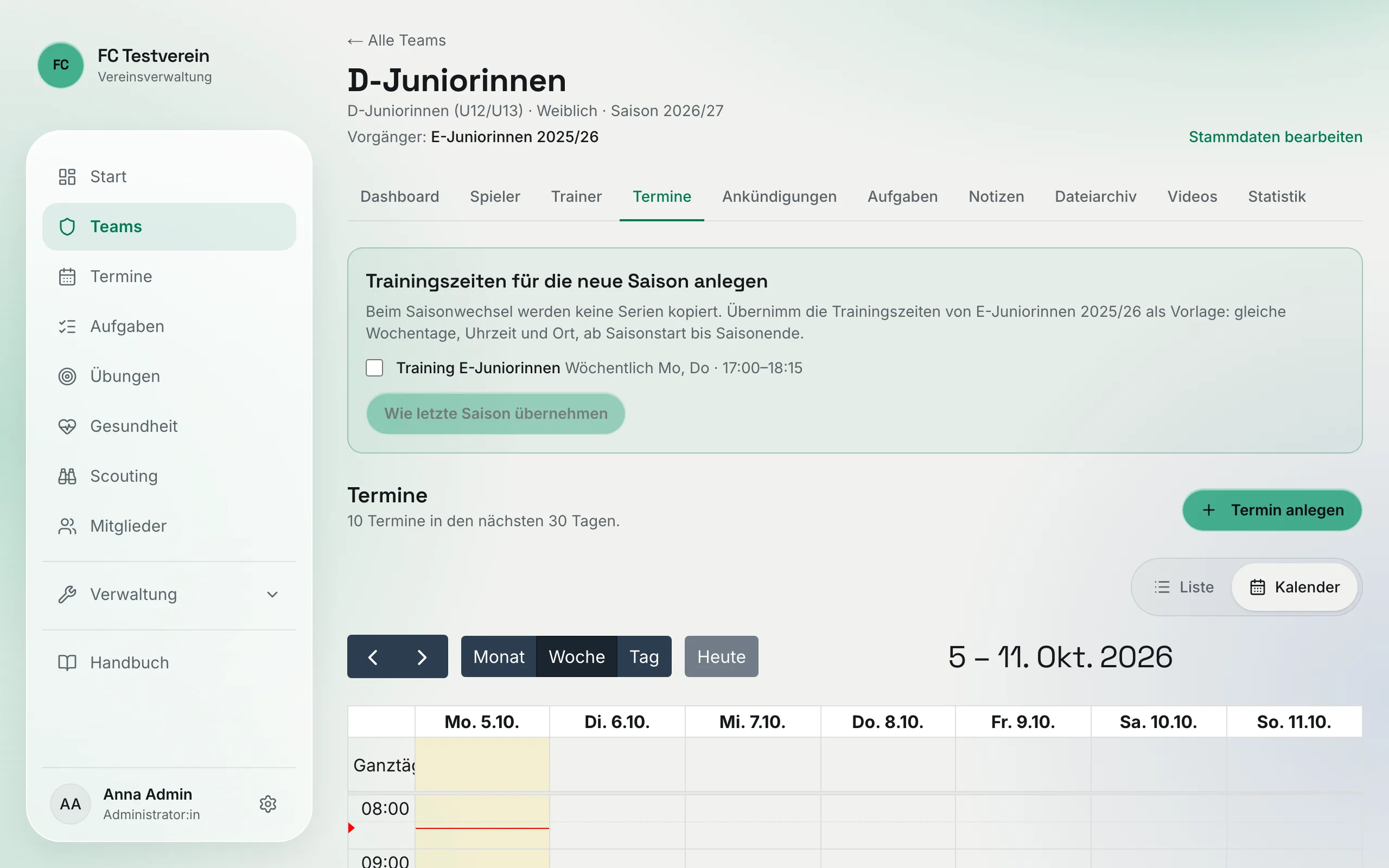Go to next week with right arrow

(x=422, y=657)
